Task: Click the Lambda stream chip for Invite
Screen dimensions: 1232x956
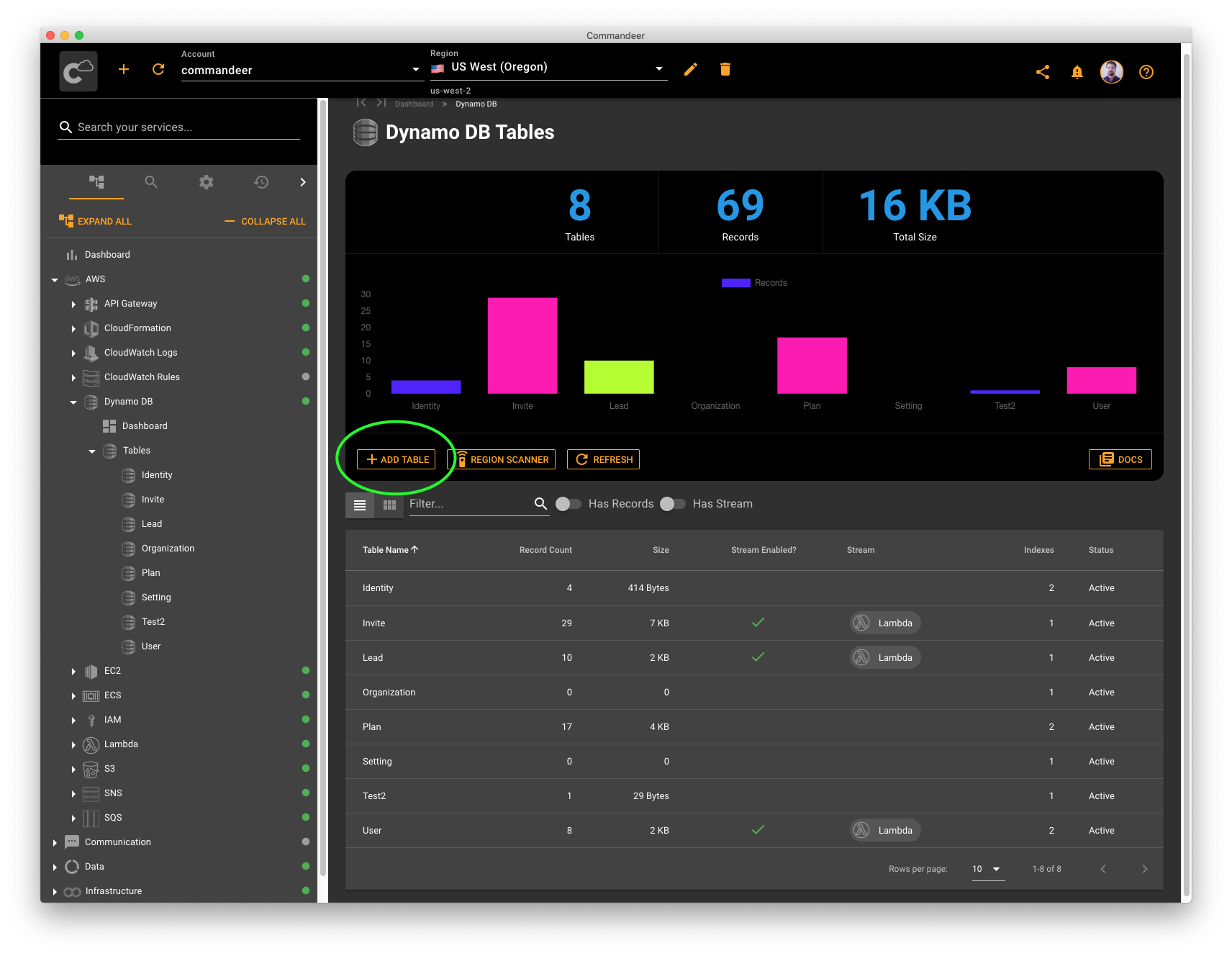Action: pyautogui.click(x=885, y=623)
